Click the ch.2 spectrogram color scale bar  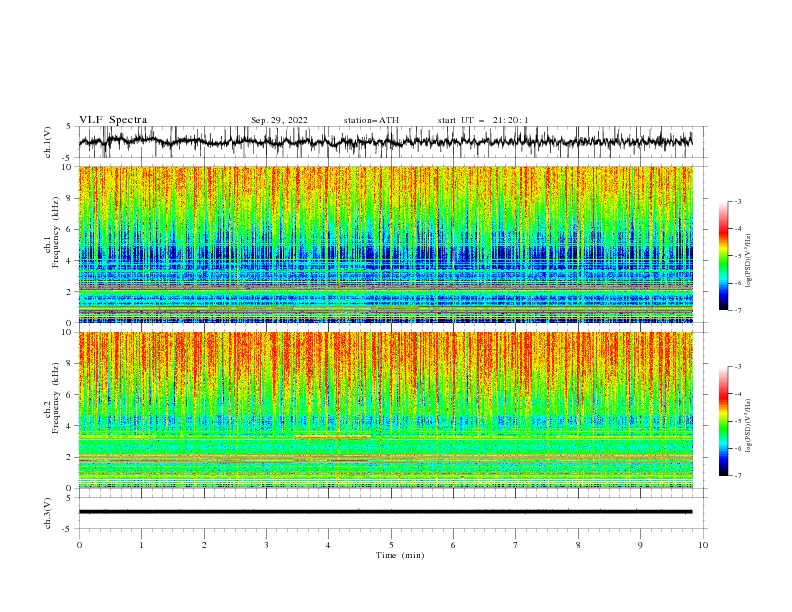723,421
